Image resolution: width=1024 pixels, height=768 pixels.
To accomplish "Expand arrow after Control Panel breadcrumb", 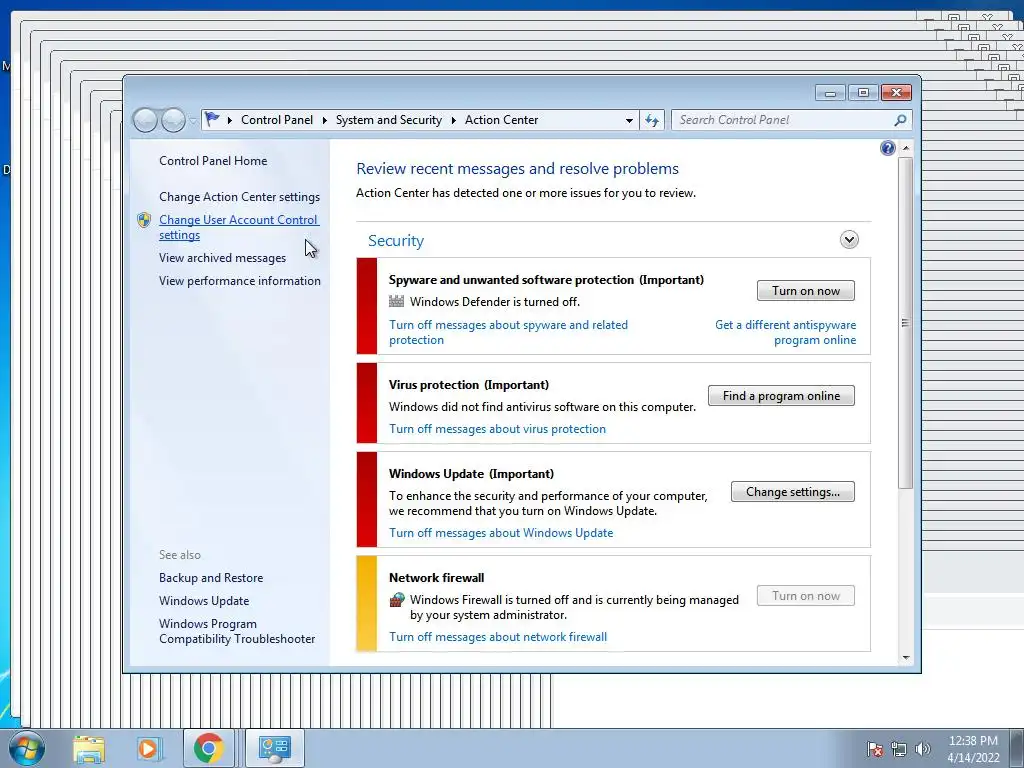I will click(x=325, y=120).
